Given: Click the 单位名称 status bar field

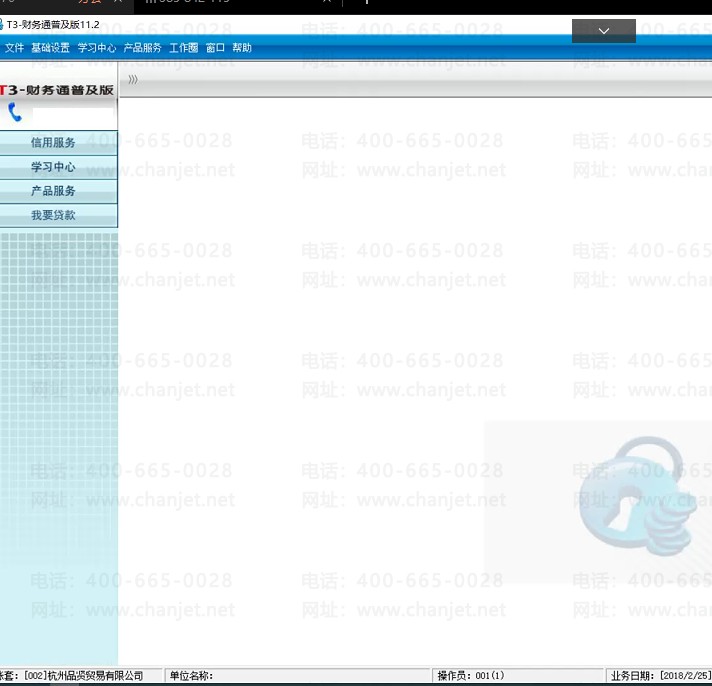Looking at the screenshot, I should 297,676.
